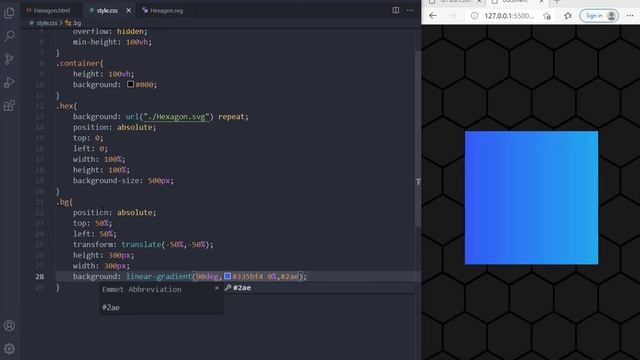
Task: Open Run and Debug view
Action: coord(9,82)
